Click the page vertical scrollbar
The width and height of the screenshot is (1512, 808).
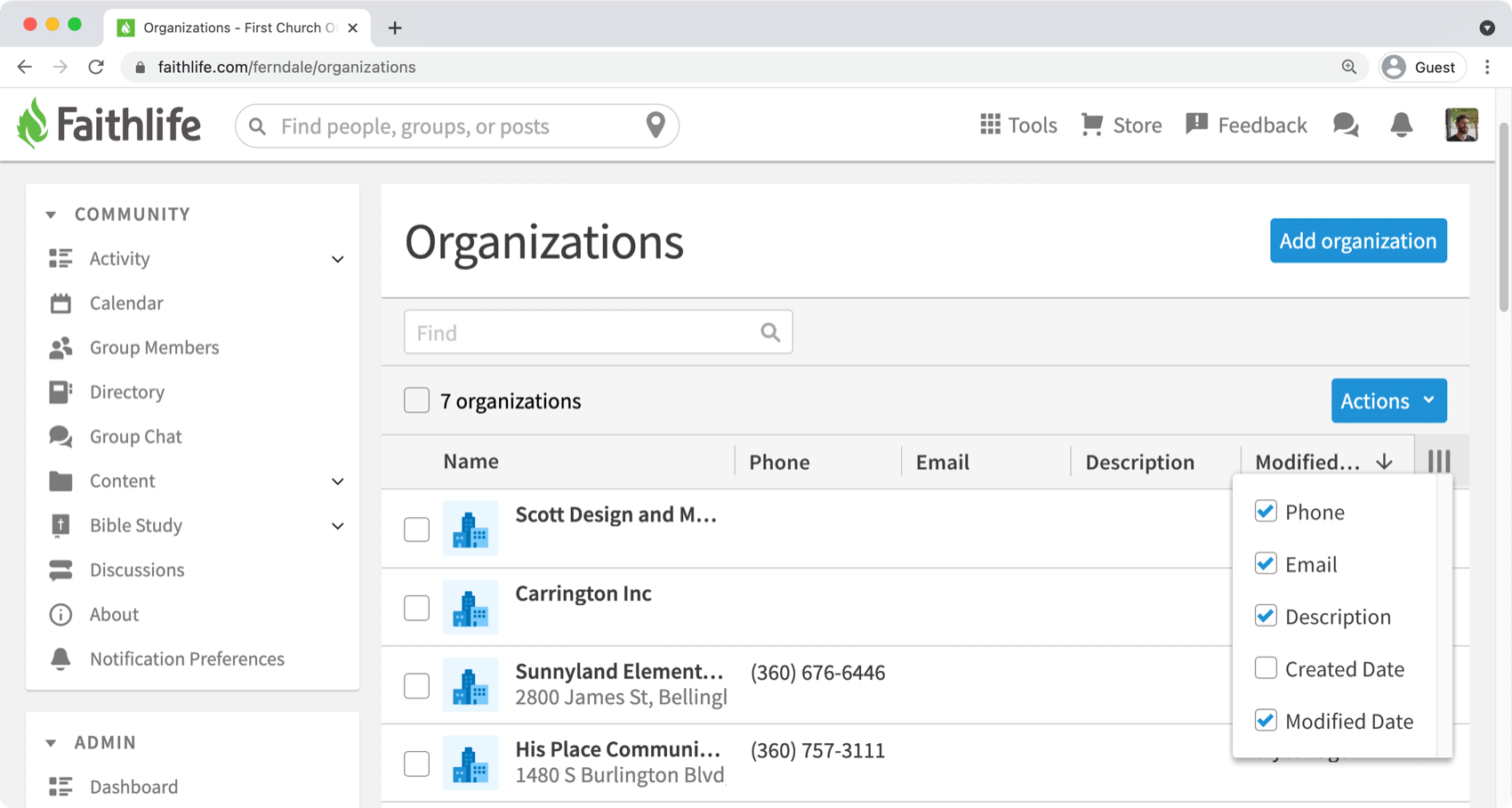pyautogui.click(x=1504, y=218)
